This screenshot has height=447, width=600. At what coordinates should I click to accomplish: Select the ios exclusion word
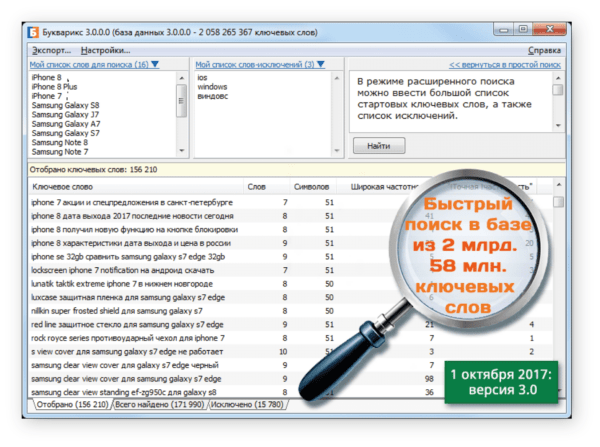[202, 78]
